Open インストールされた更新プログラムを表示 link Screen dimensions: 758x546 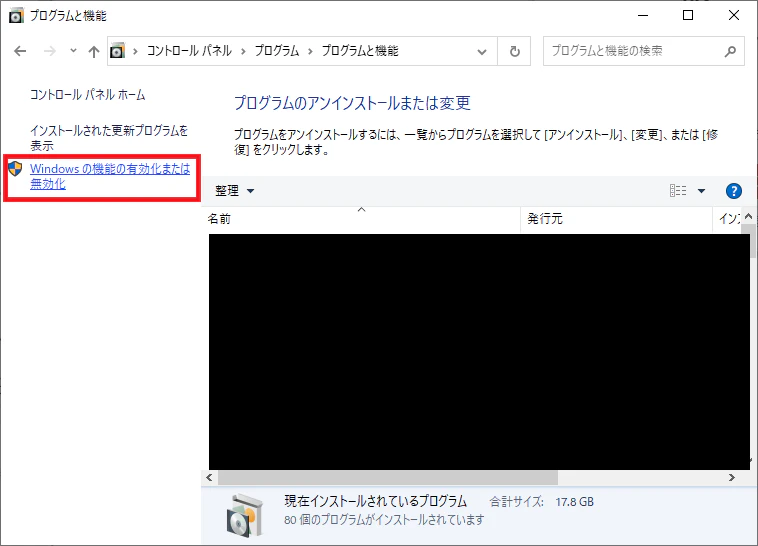coord(109,138)
